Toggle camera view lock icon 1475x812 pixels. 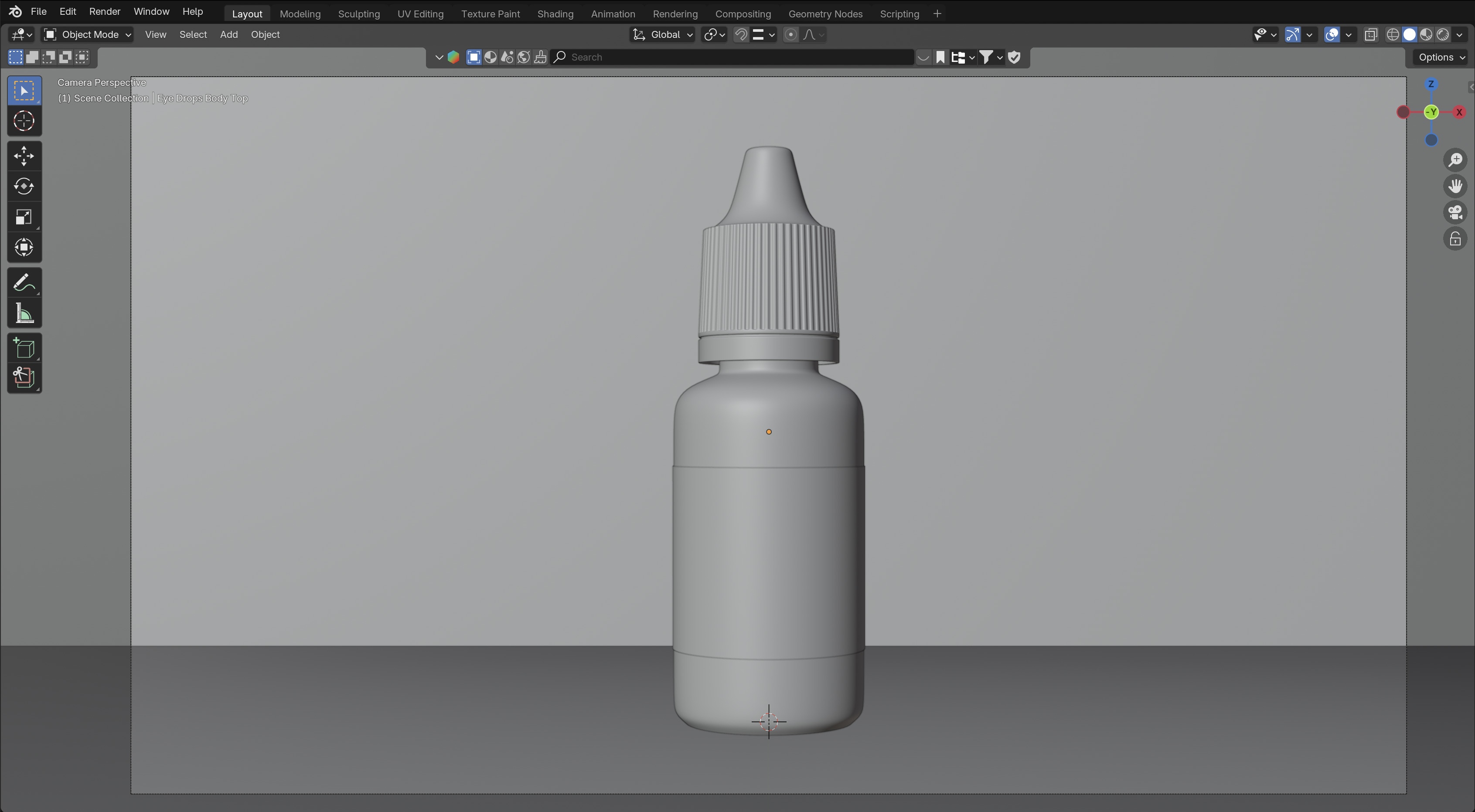coord(1455,239)
